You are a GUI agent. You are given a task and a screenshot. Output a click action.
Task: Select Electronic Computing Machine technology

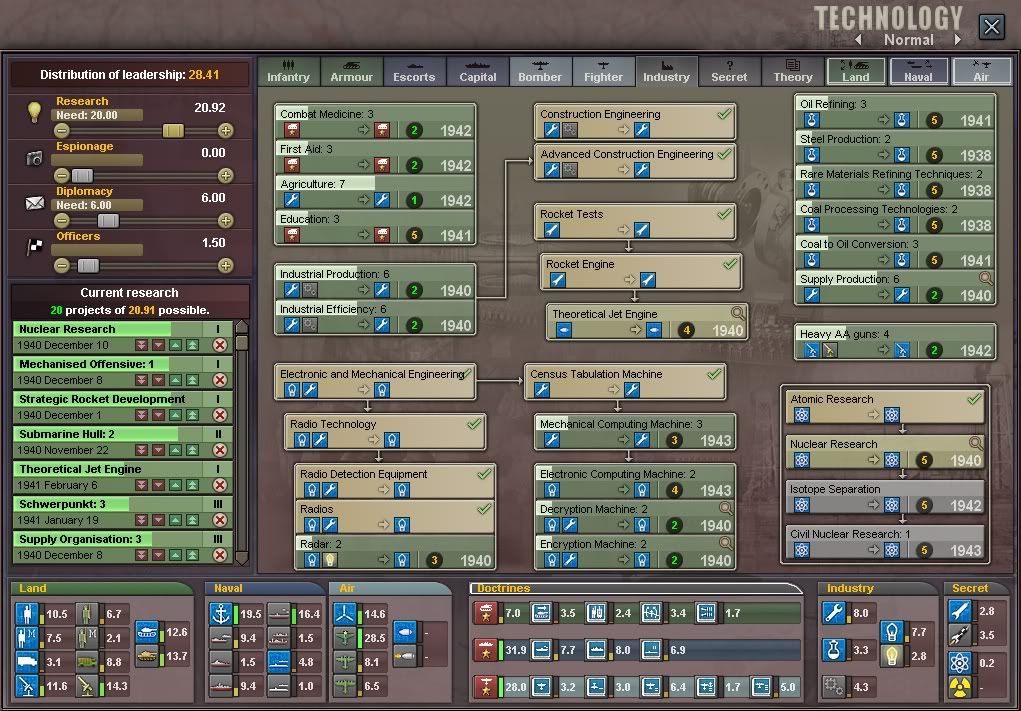click(x=635, y=482)
